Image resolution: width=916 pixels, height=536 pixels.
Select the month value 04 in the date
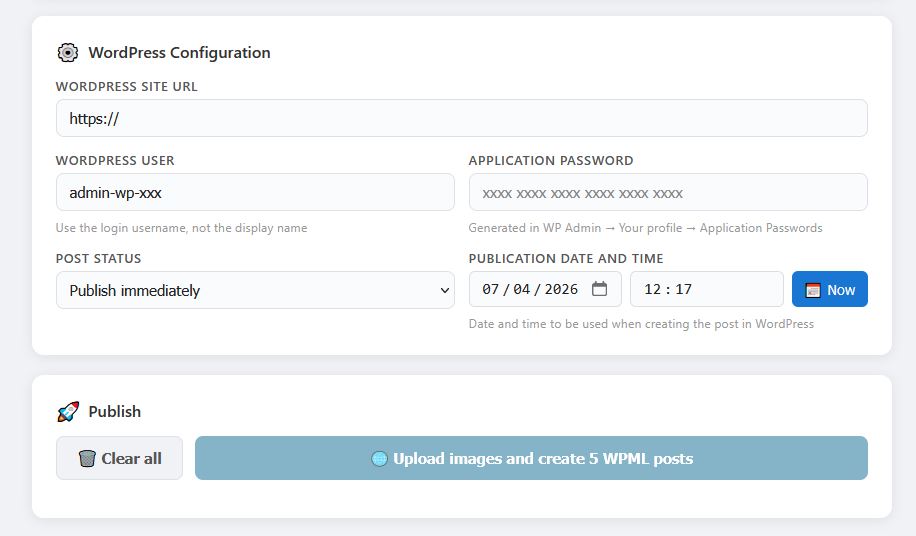tap(522, 289)
